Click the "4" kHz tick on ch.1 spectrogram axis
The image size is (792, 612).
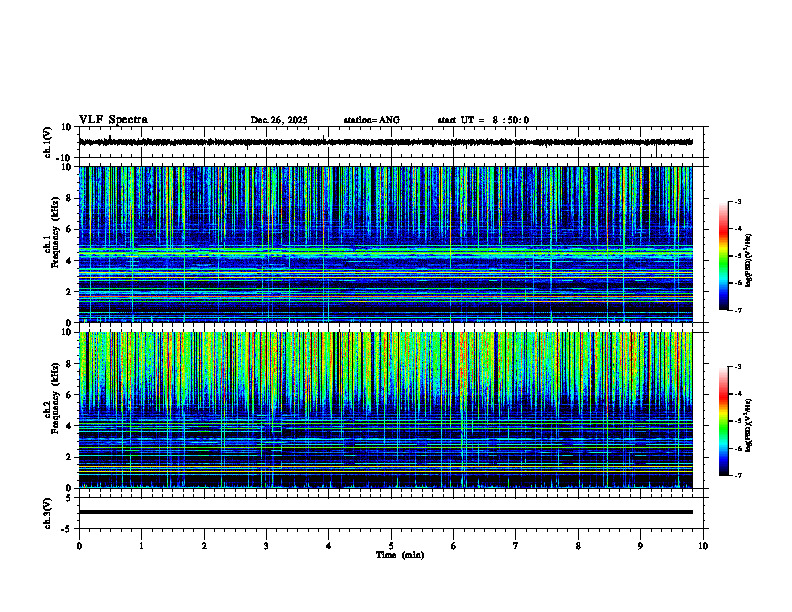click(x=69, y=261)
